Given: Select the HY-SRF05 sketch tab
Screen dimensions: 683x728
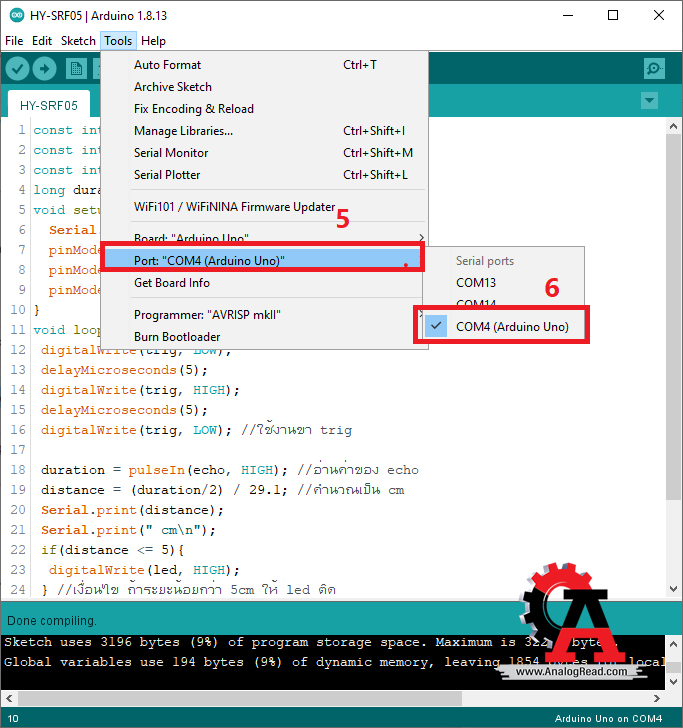Looking at the screenshot, I should [x=49, y=105].
